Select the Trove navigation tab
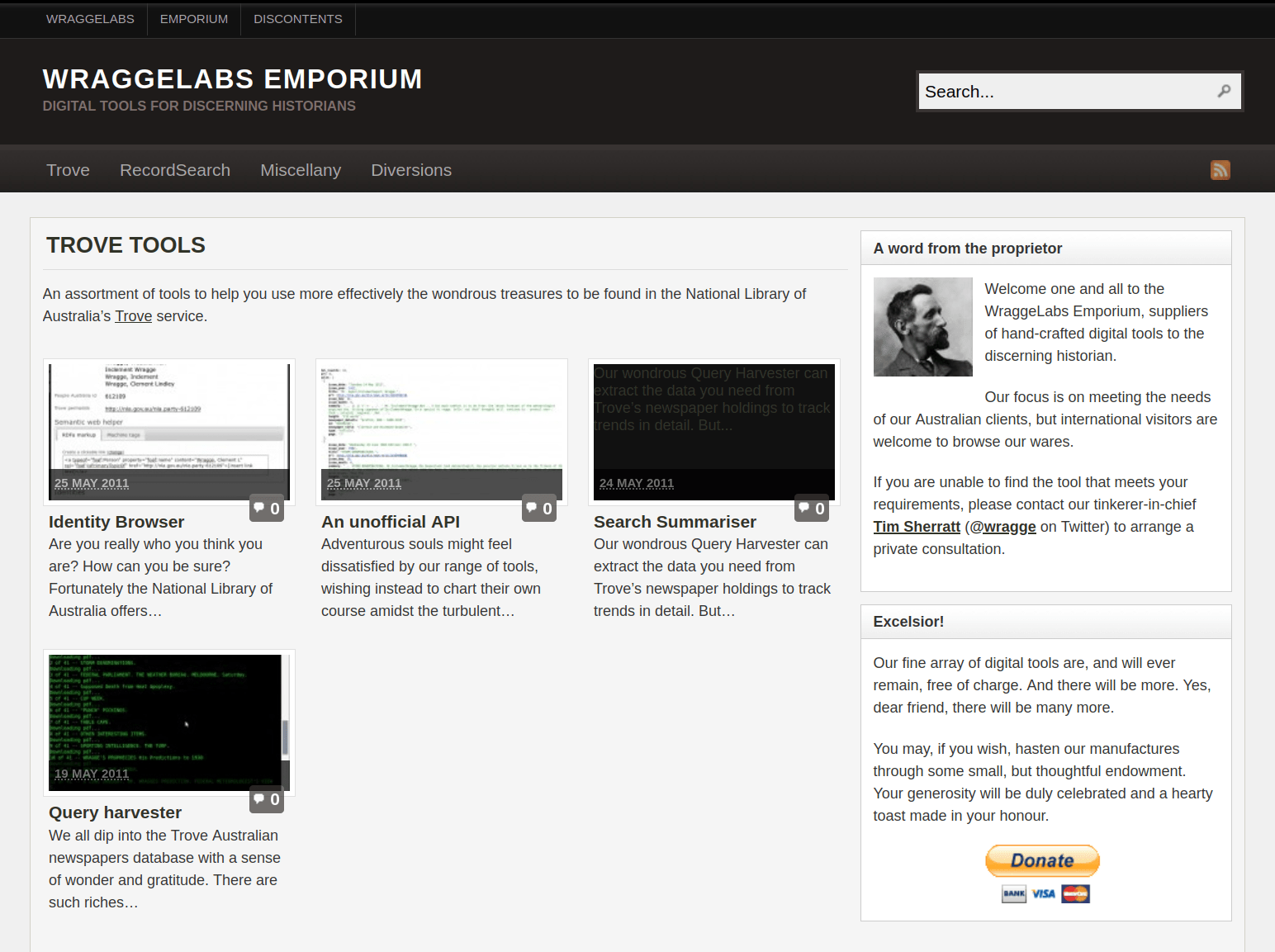This screenshot has height=952, width=1275. click(x=68, y=170)
